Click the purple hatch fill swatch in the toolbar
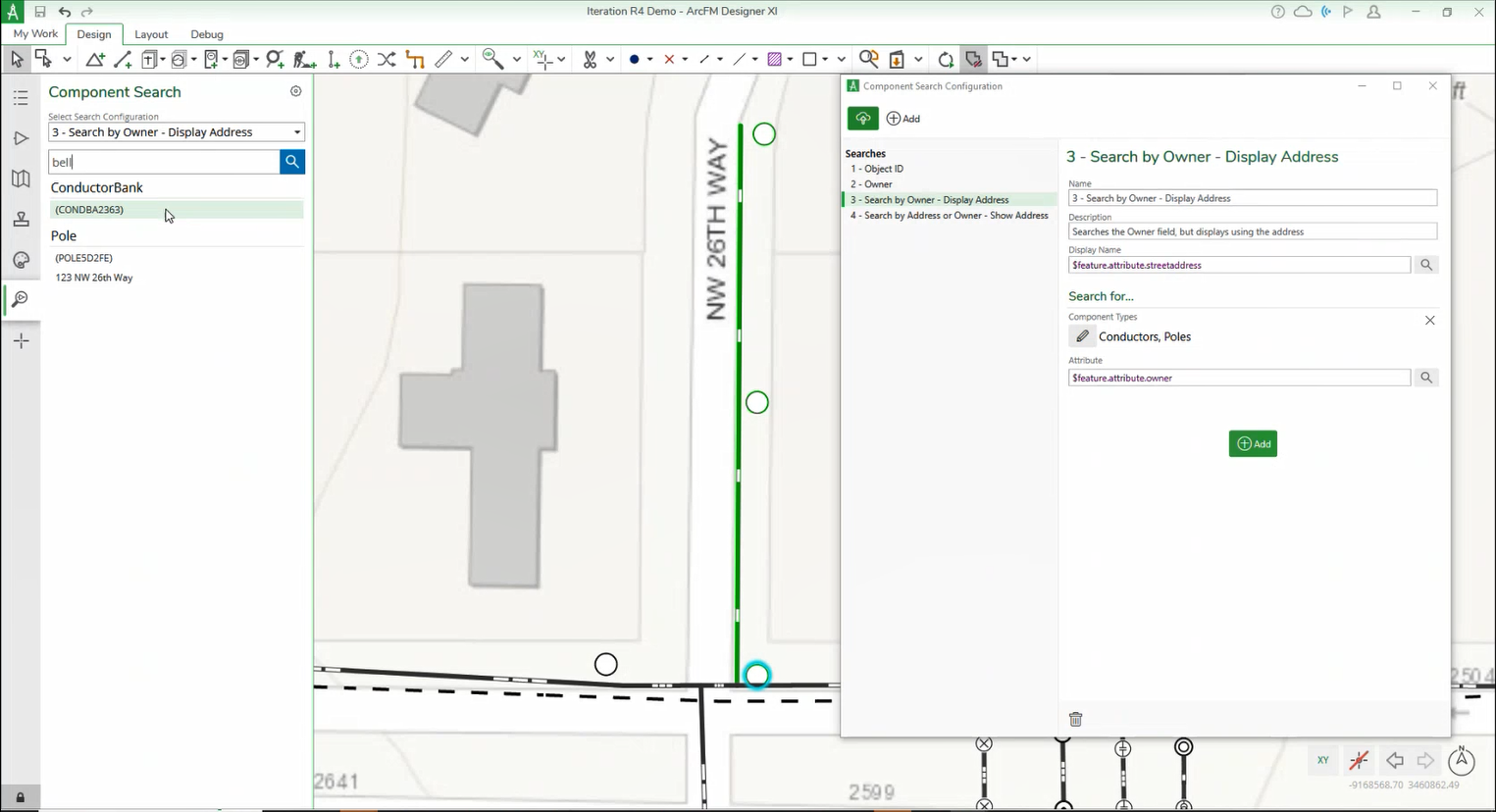This screenshot has width=1496, height=812. pos(776,59)
